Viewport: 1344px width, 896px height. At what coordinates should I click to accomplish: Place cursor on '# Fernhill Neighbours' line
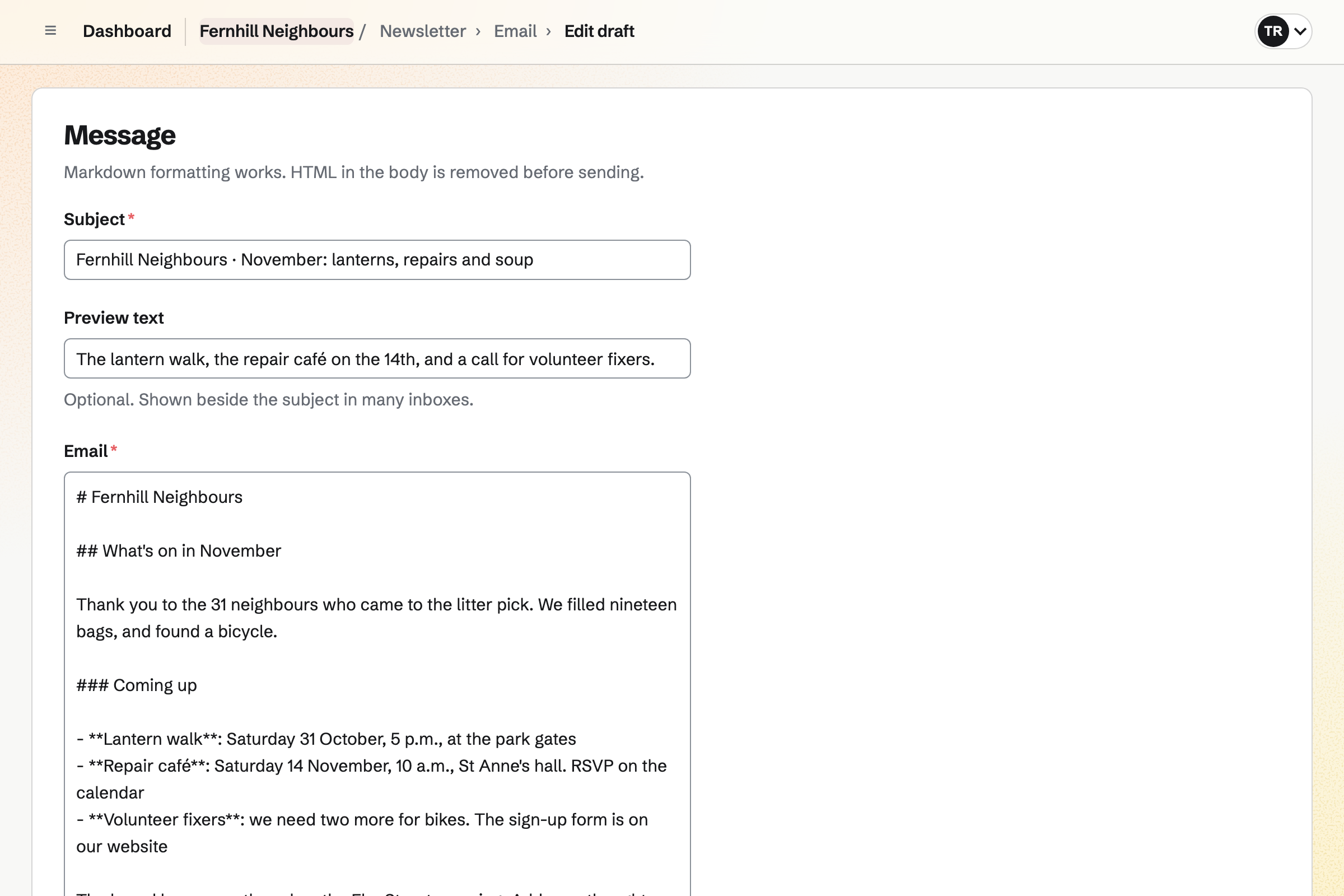[x=160, y=497]
